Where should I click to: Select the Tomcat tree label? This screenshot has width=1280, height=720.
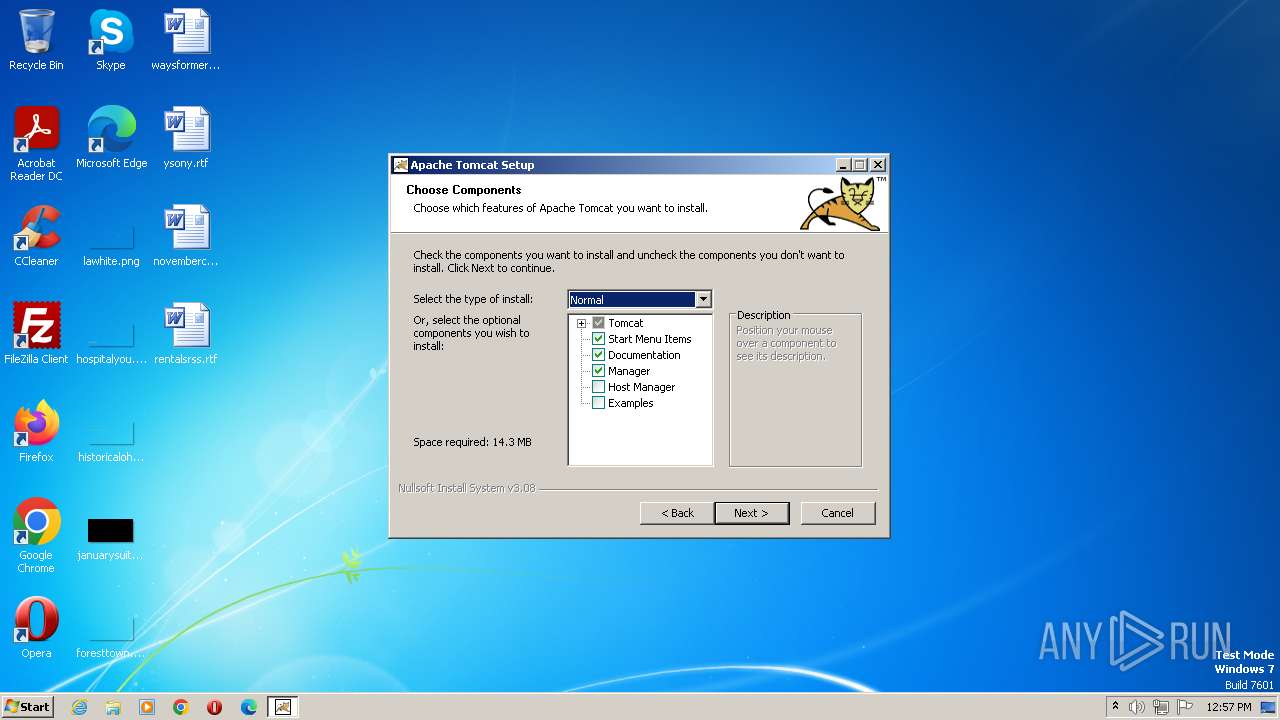click(626, 323)
